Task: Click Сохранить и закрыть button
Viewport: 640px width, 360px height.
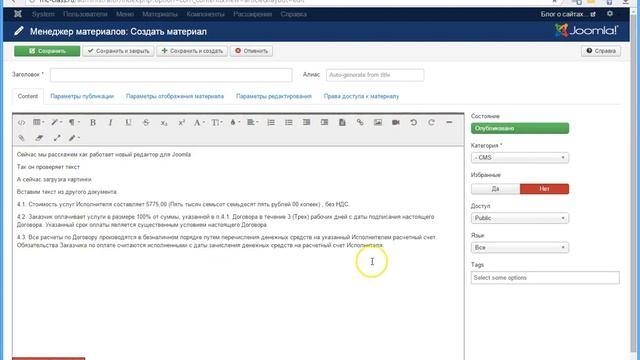Action: pos(118,51)
